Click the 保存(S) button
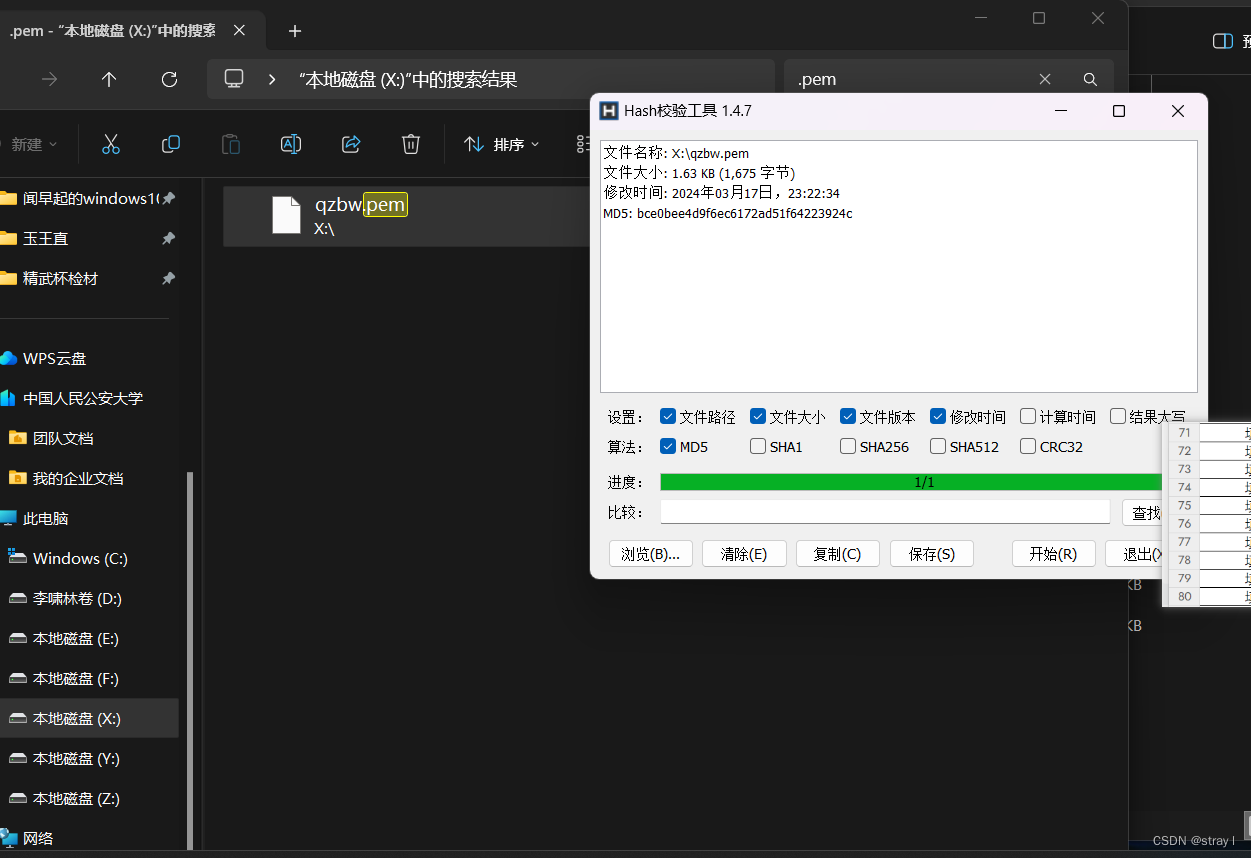 click(931, 554)
